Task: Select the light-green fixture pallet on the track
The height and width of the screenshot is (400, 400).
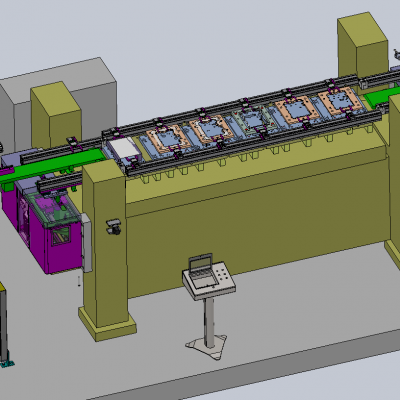Action: (253, 120)
